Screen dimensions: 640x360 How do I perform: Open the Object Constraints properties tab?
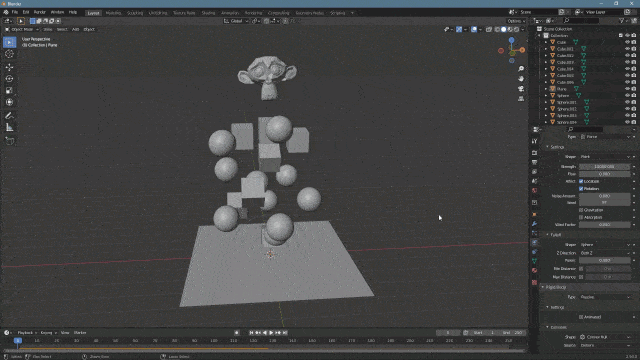pyautogui.click(x=534, y=252)
